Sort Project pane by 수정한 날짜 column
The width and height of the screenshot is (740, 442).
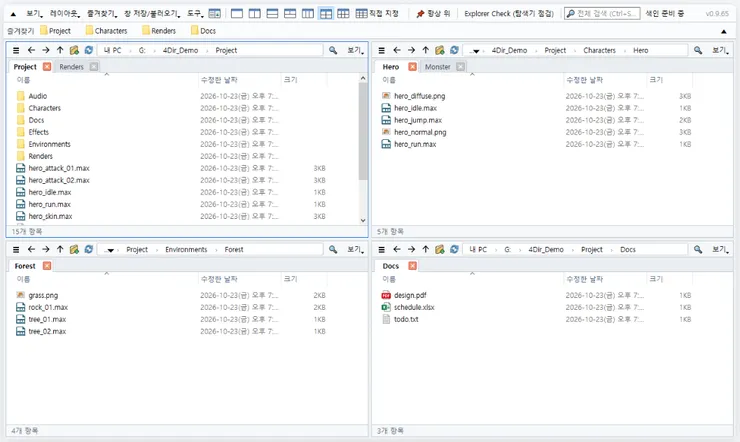(x=239, y=80)
